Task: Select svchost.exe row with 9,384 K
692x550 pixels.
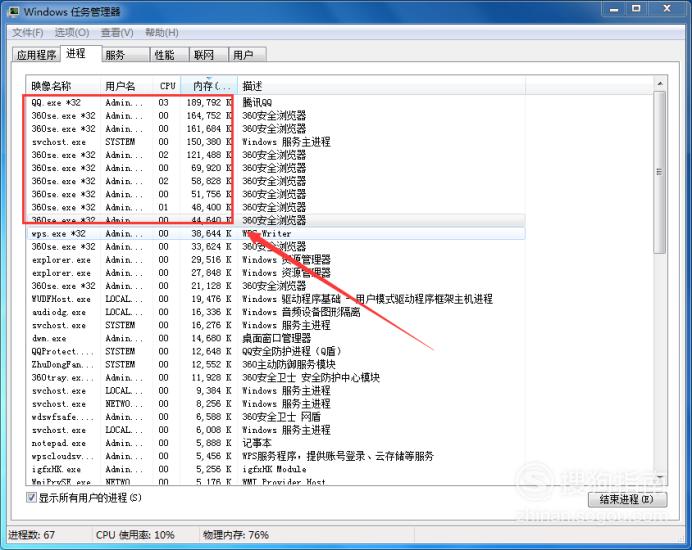Action: (x=276, y=391)
